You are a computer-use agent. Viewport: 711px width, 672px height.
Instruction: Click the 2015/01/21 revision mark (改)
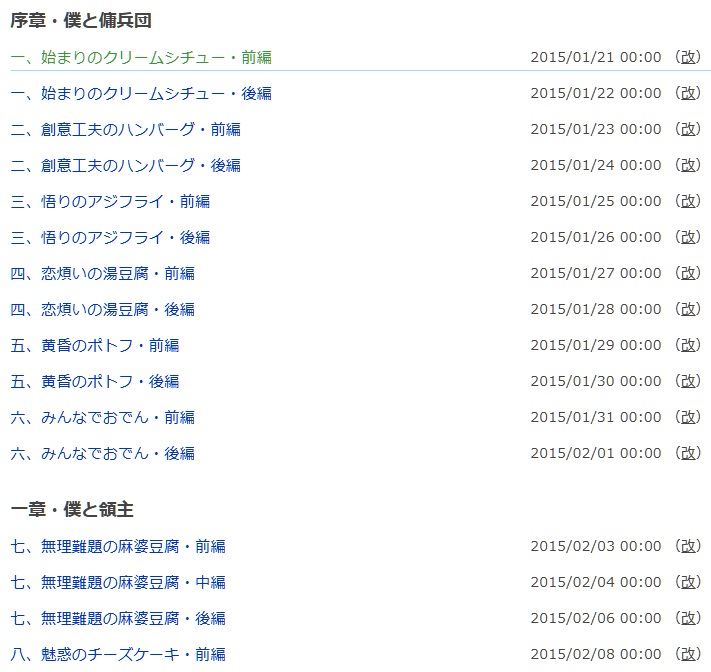click(689, 57)
